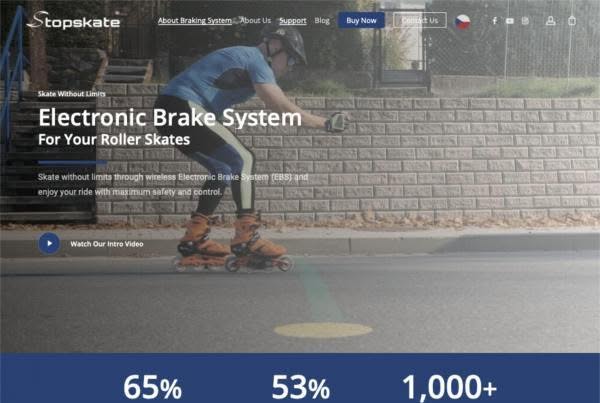Play the intro video with round play button
This screenshot has width=600, height=403.
point(49,243)
